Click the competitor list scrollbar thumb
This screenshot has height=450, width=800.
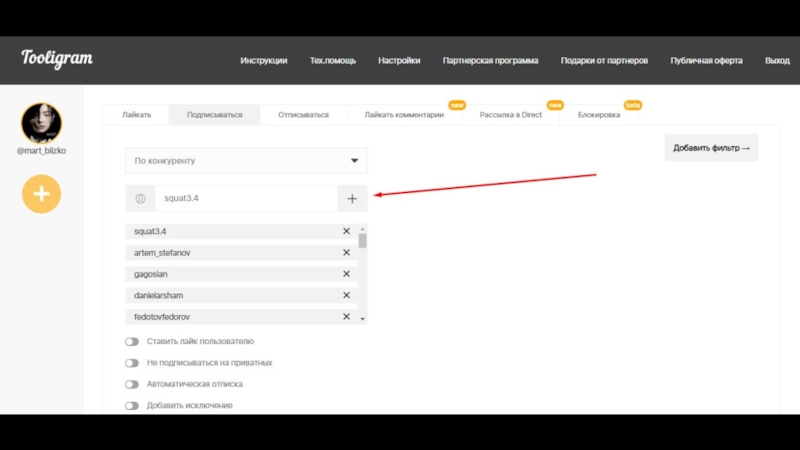(x=362, y=241)
